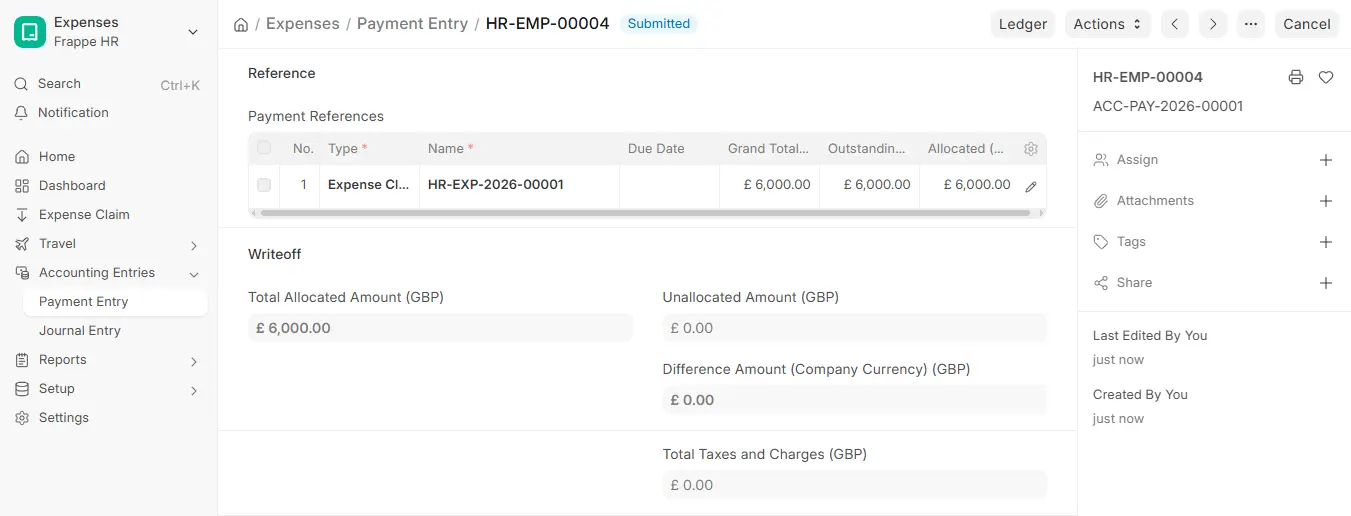Add a tag with plus icon
This screenshot has height=516, width=1351.
pyautogui.click(x=1326, y=242)
